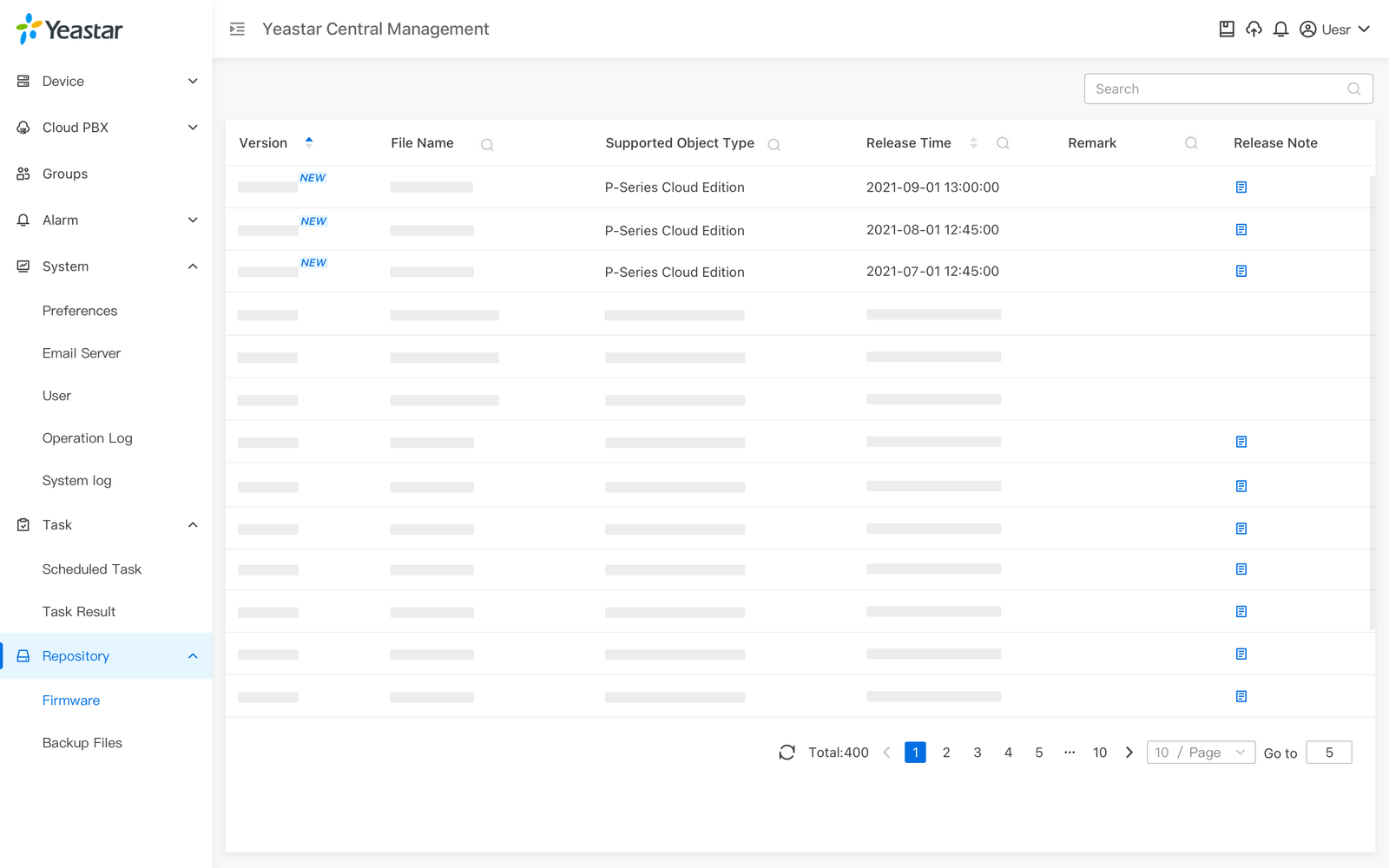The width and height of the screenshot is (1389, 868).
Task: Click the Release Note column header
Action: coord(1275,143)
